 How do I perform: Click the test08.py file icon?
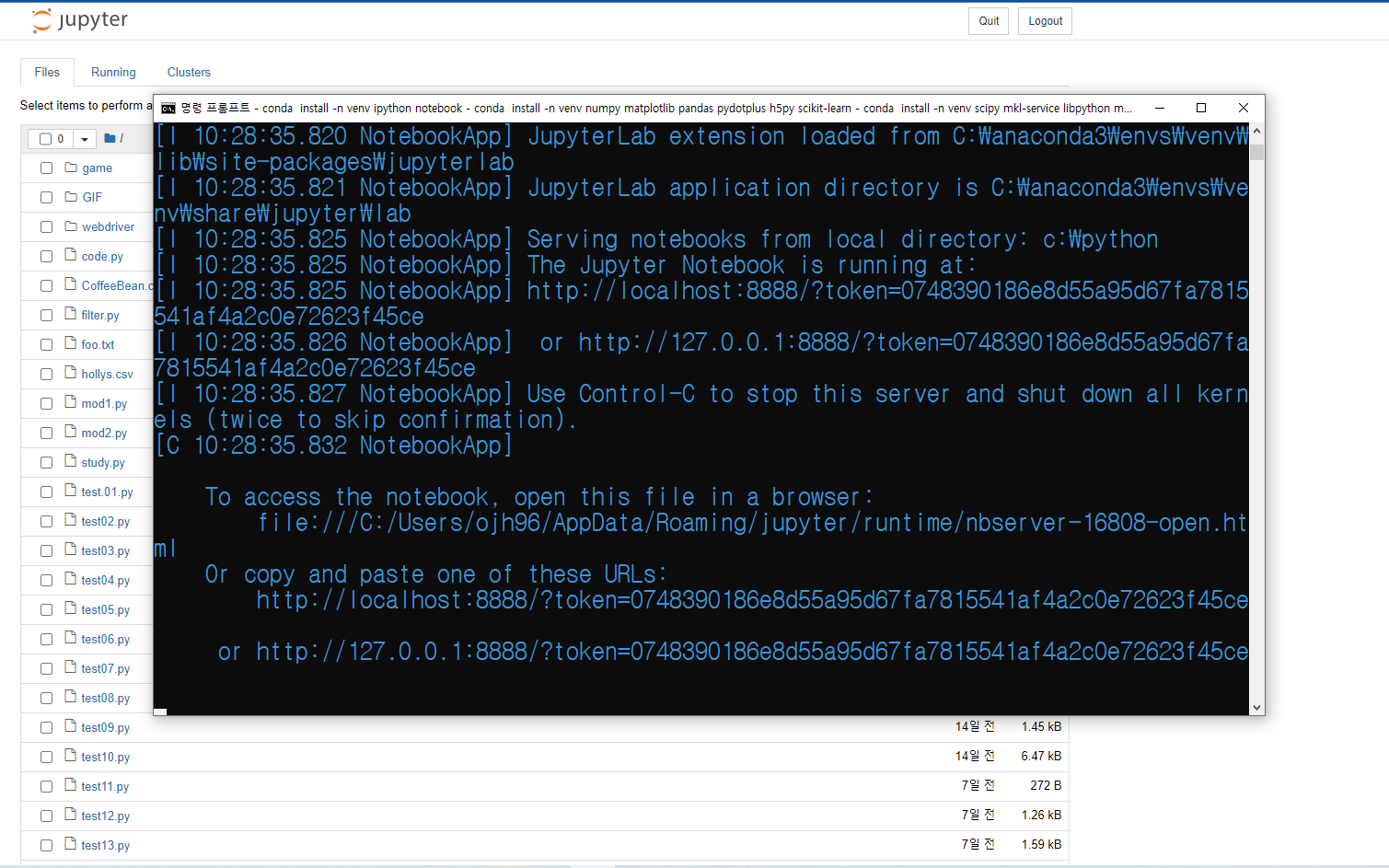click(x=71, y=698)
